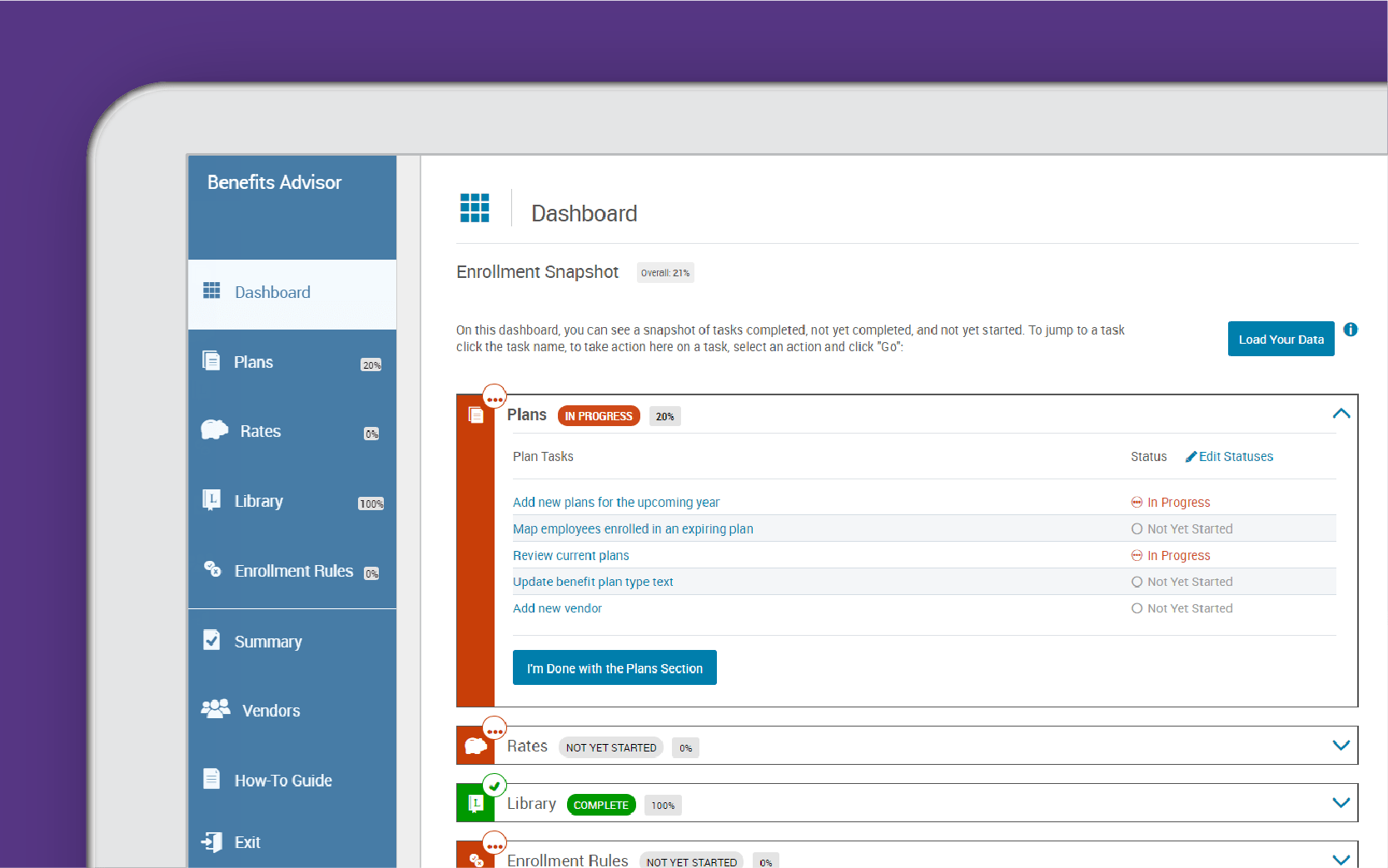Click the COMPLETE status pill on Library
The image size is (1388, 868).
point(601,805)
